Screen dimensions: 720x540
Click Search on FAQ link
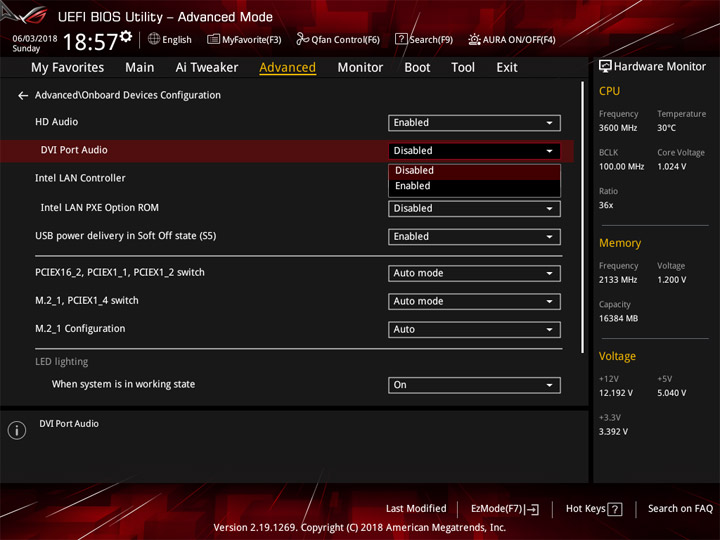pyautogui.click(x=680, y=509)
